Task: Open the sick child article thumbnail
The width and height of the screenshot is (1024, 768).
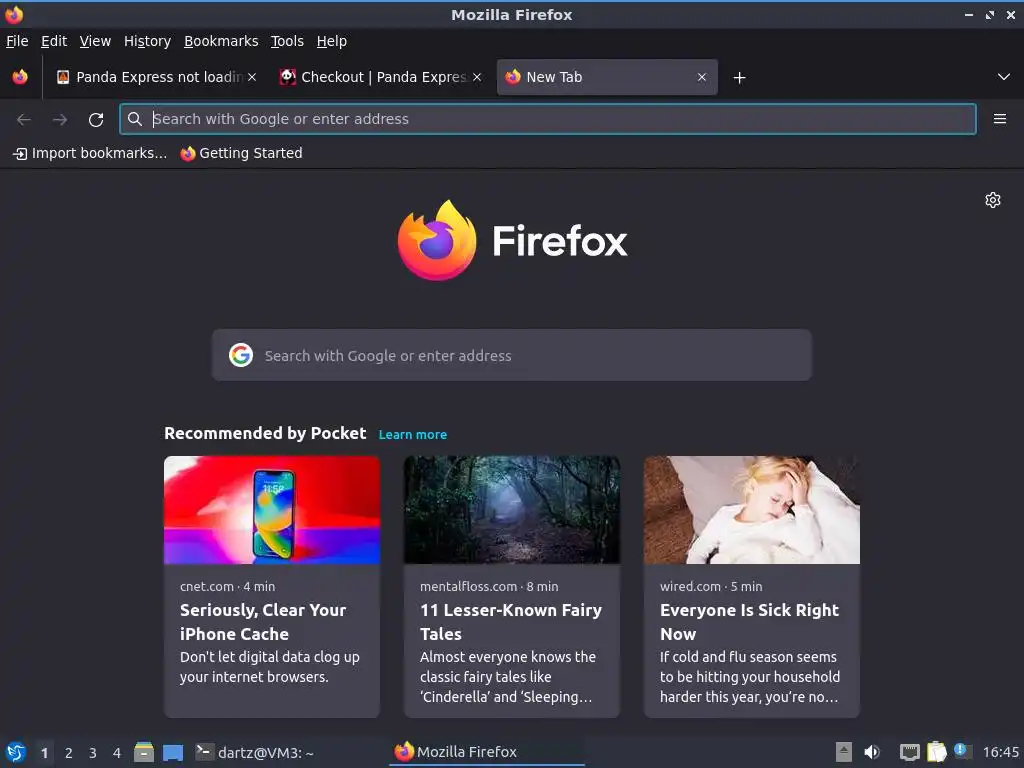Action: click(x=752, y=509)
